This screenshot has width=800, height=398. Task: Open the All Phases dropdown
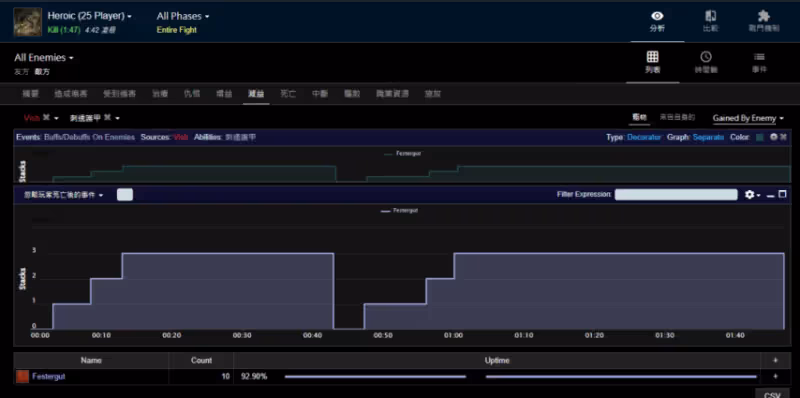tap(183, 16)
